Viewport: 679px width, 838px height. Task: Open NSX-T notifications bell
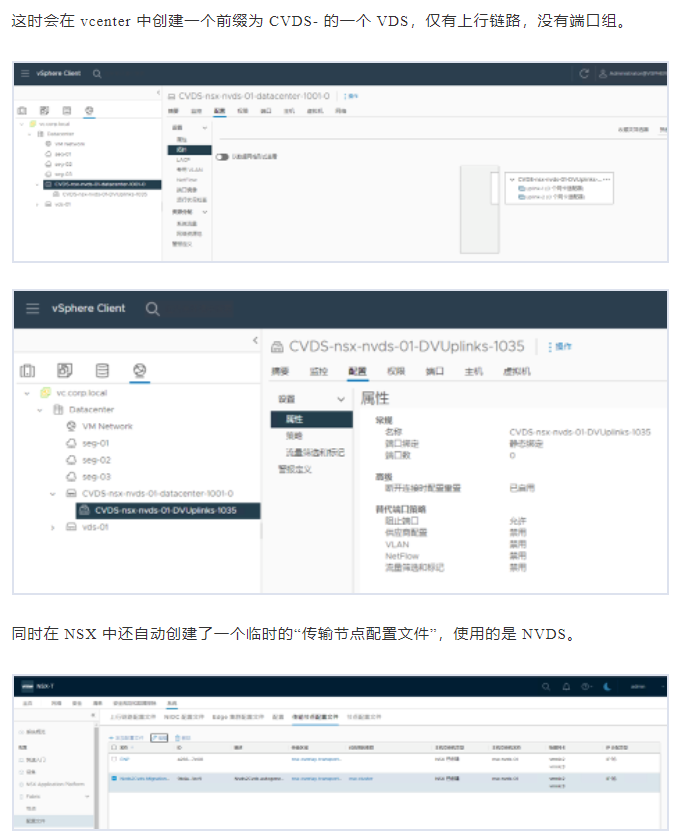click(566, 686)
